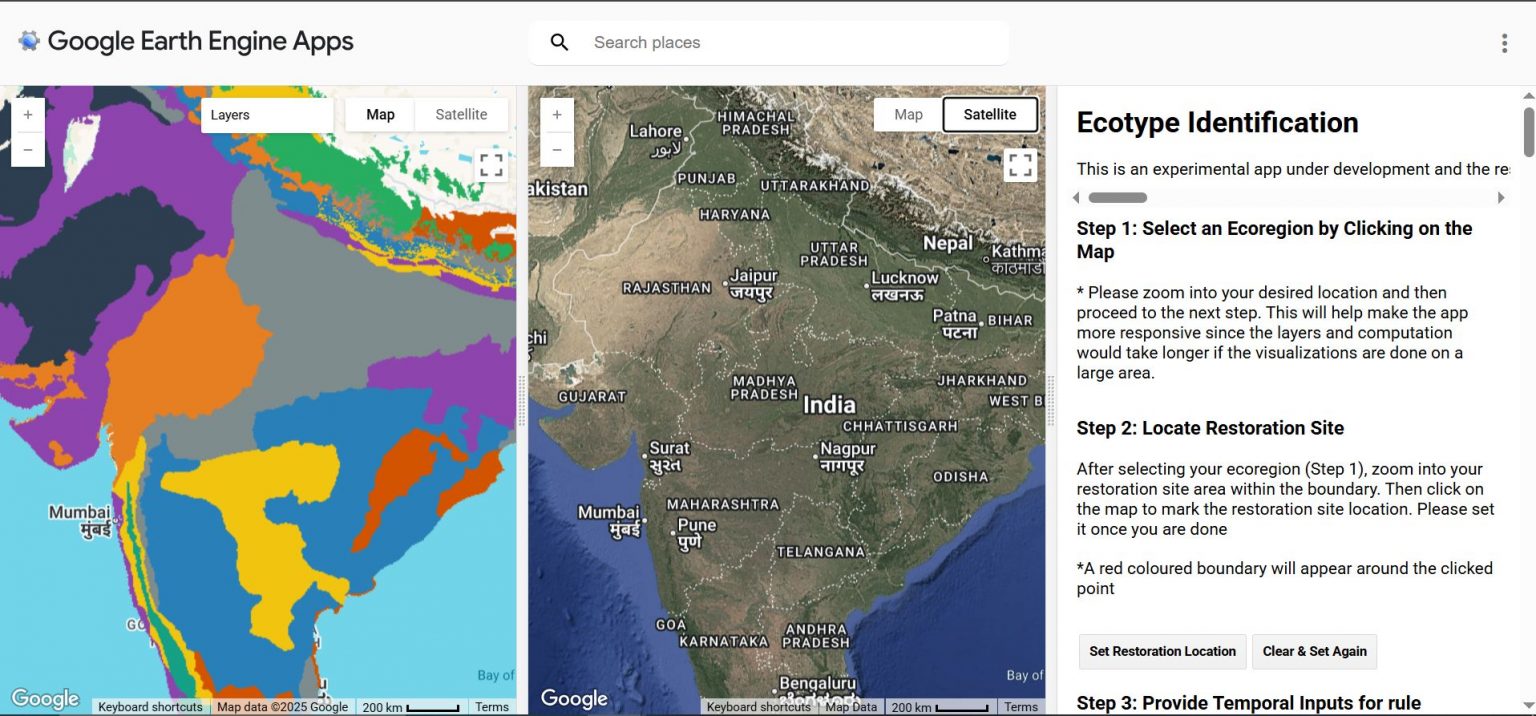Click the search magnifier icon
Image resolution: width=1536 pixels, height=716 pixels.
pyautogui.click(x=560, y=42)
